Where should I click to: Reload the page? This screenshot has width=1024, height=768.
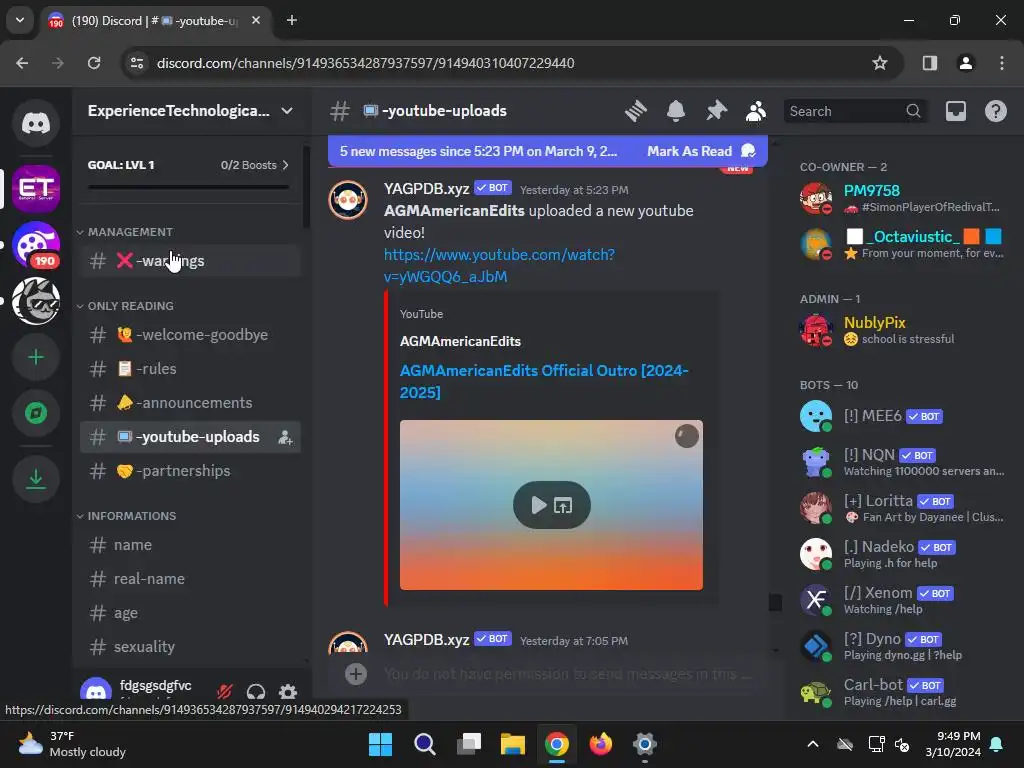tap(94, 63)
